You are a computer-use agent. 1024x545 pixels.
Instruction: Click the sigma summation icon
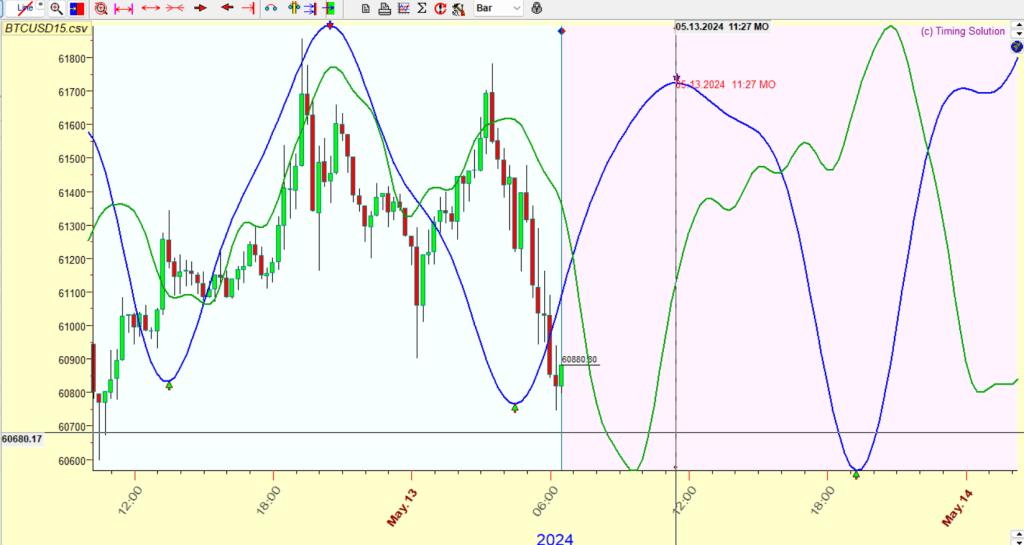pos(422,8)
